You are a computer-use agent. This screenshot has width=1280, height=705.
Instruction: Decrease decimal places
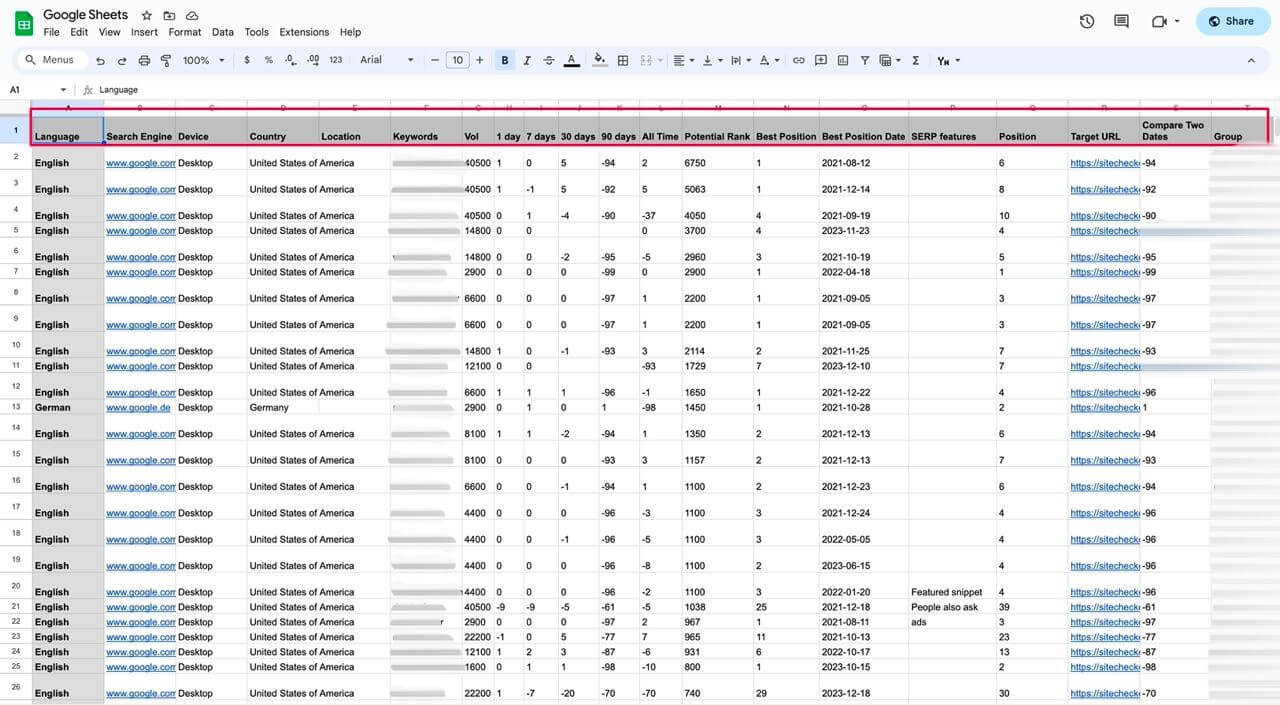(290, 60)
